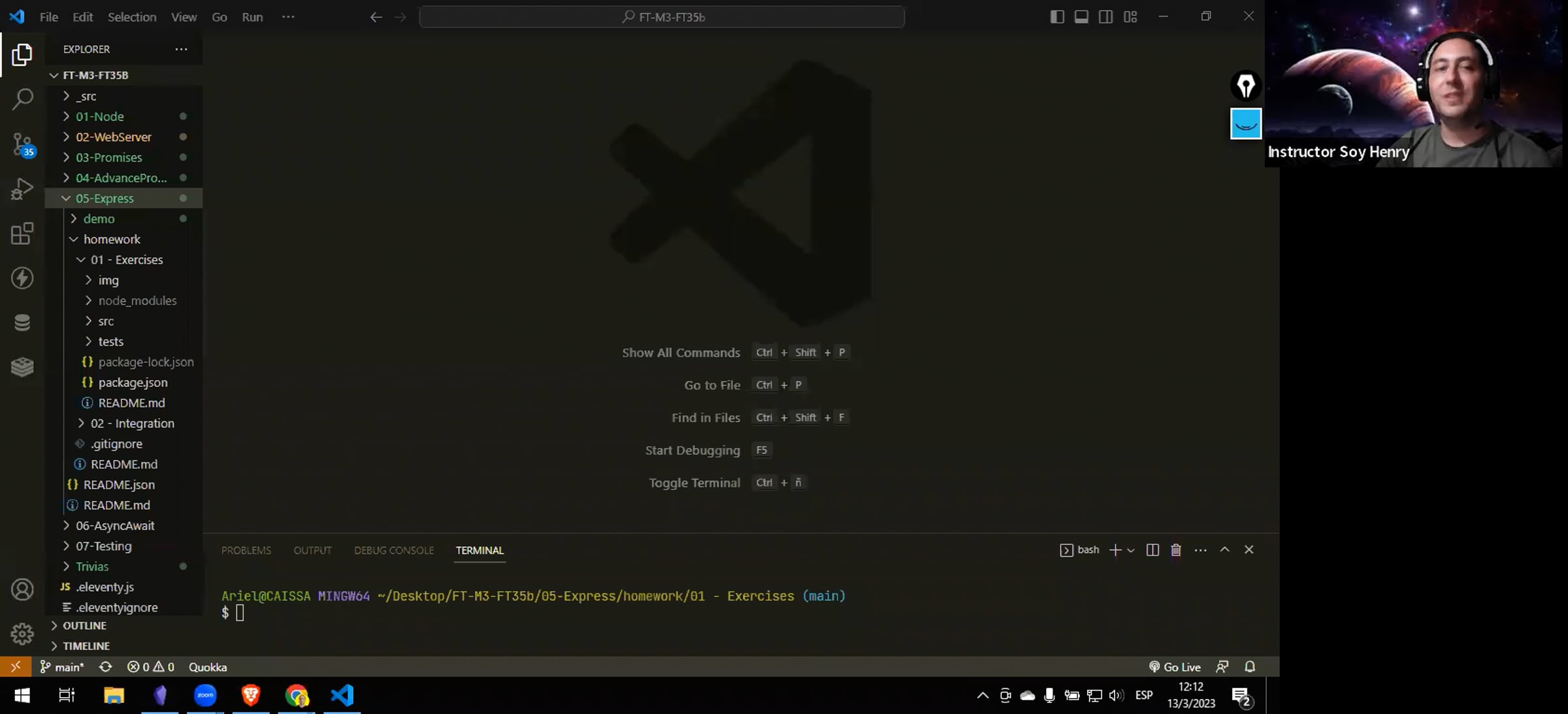
Task: Open Source Control view with 35 badge
Action: pos(22,144)
